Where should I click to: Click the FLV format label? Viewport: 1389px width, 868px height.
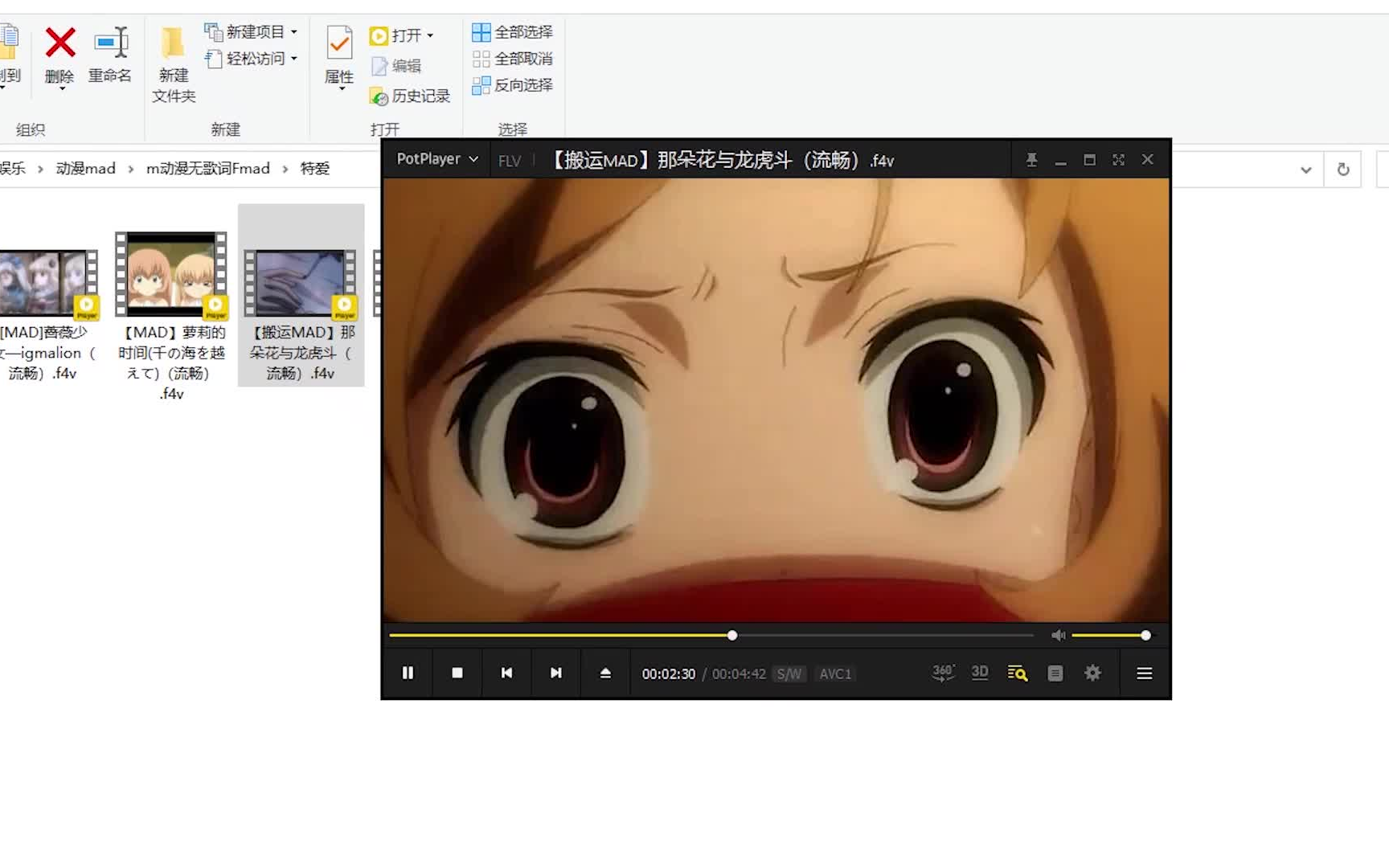510,161
